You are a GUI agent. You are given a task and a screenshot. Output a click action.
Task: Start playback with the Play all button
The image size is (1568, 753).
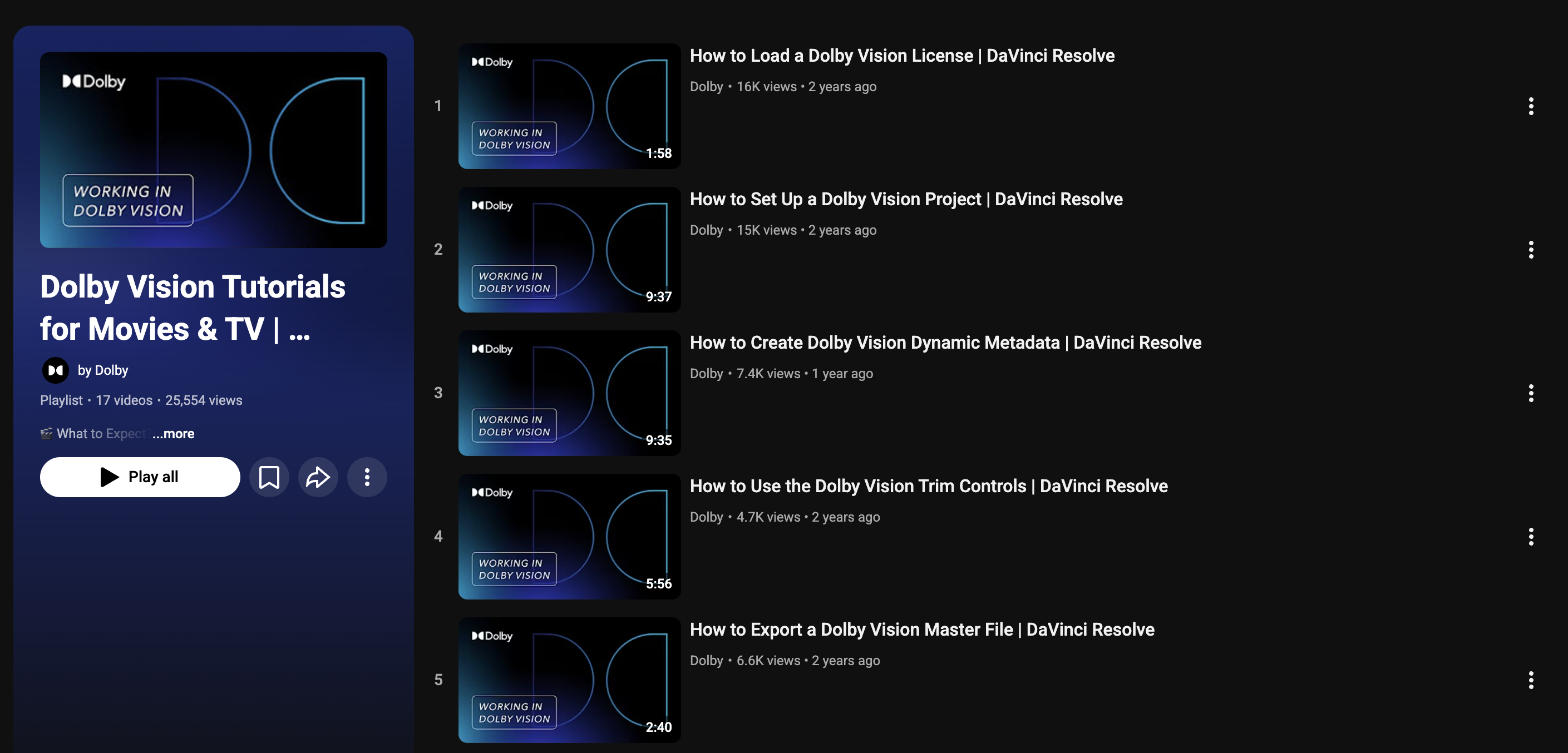(140, 477)
